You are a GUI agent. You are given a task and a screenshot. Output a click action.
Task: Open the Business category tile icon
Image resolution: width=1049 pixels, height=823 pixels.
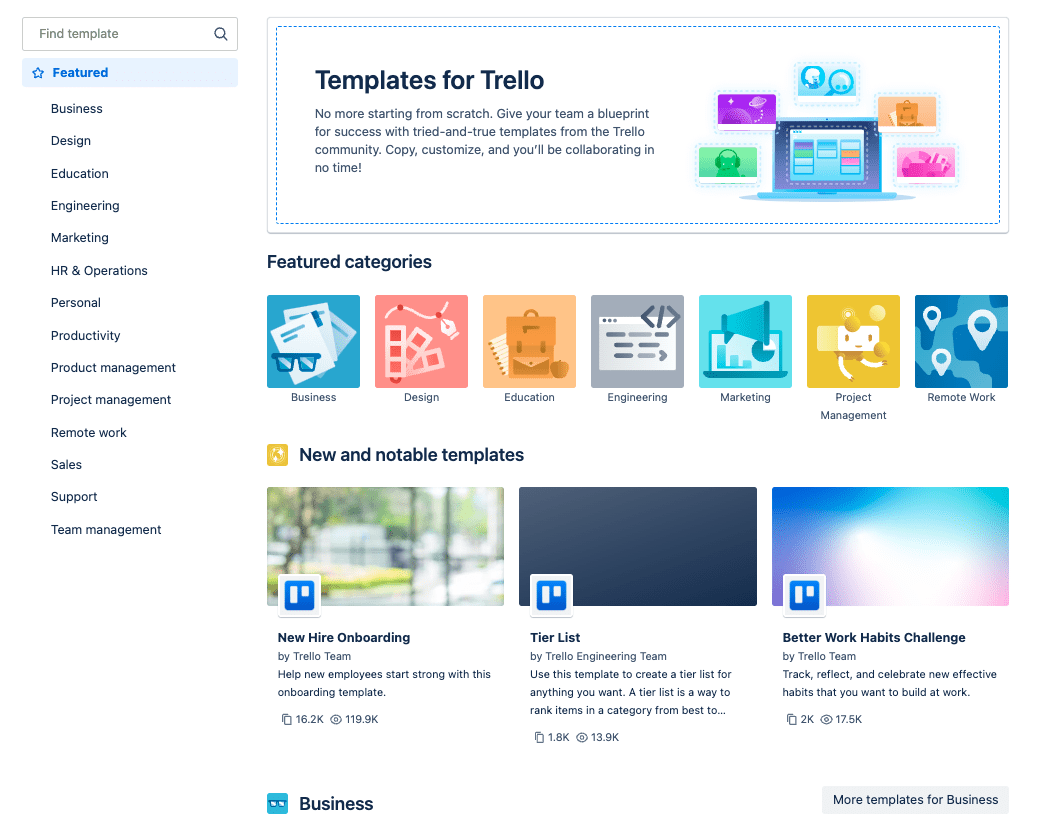313,341
